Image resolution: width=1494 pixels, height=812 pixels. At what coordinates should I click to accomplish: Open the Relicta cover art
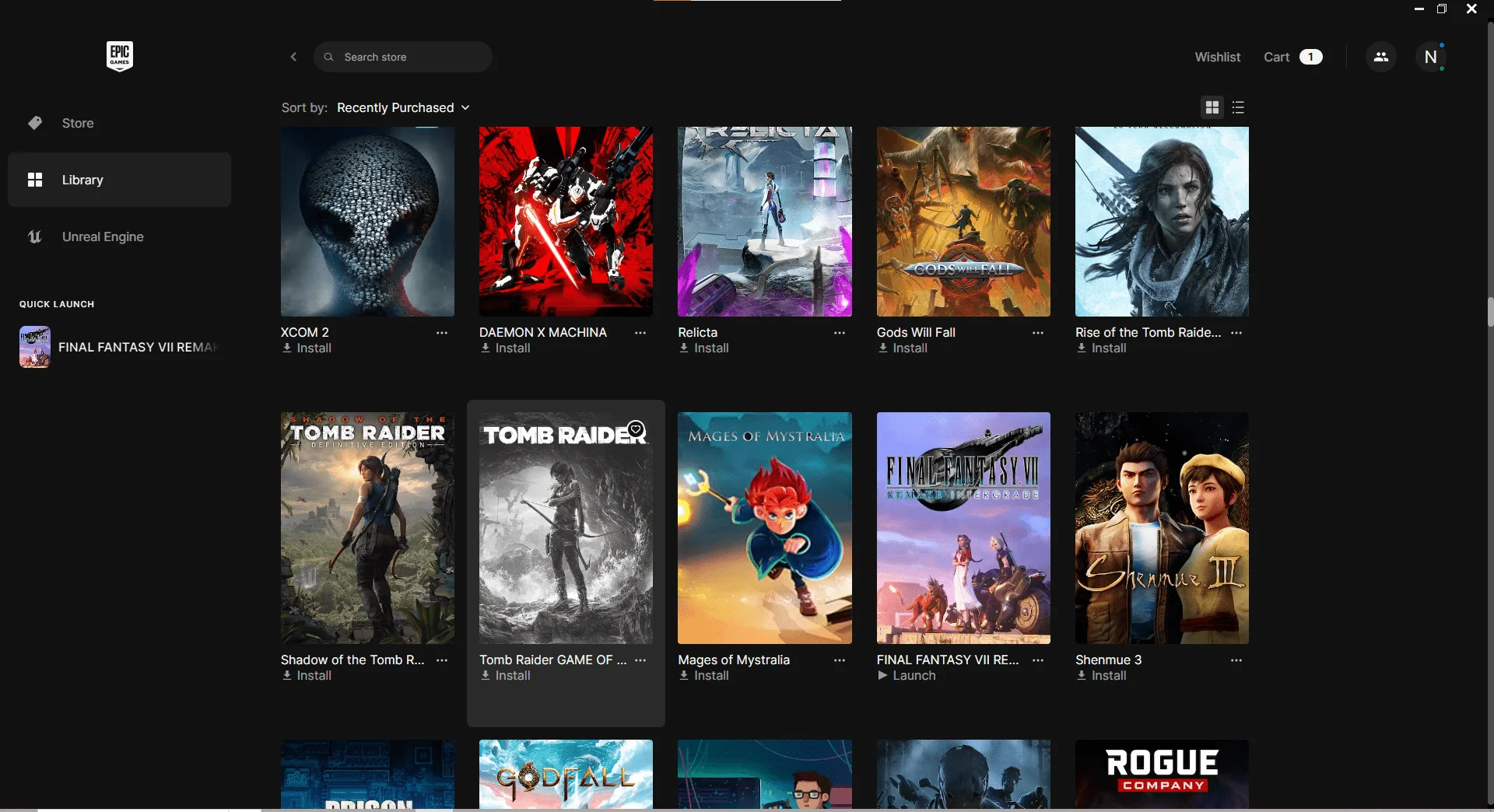[765, 222]
